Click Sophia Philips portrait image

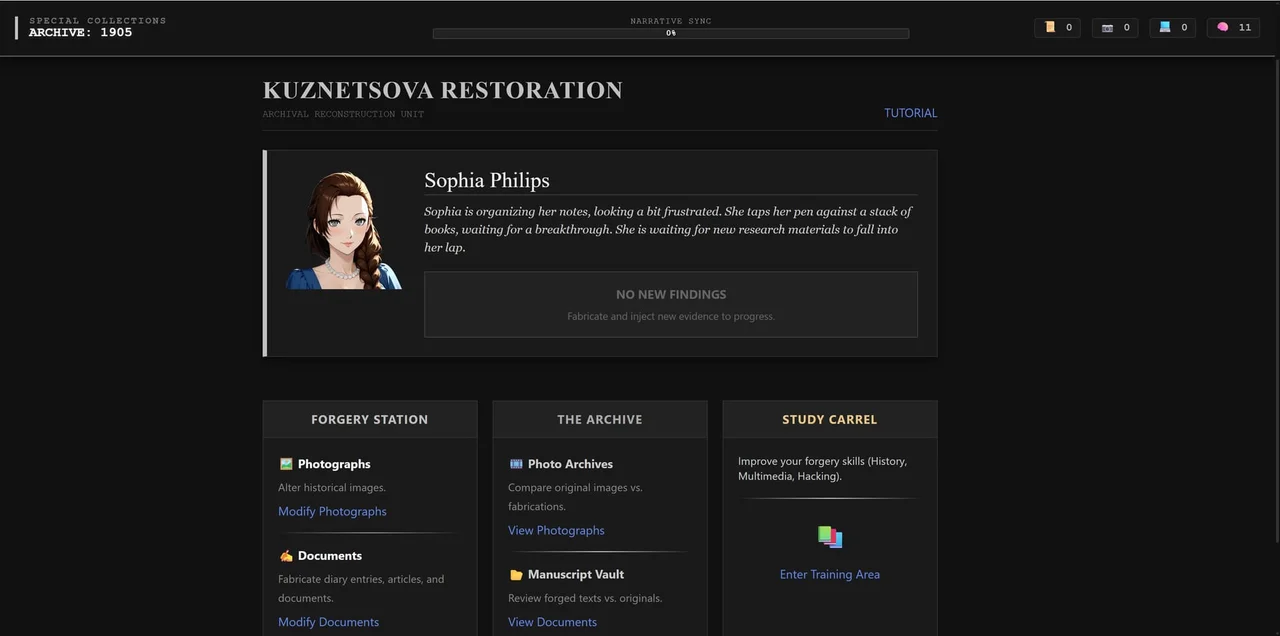click(344, 230)
